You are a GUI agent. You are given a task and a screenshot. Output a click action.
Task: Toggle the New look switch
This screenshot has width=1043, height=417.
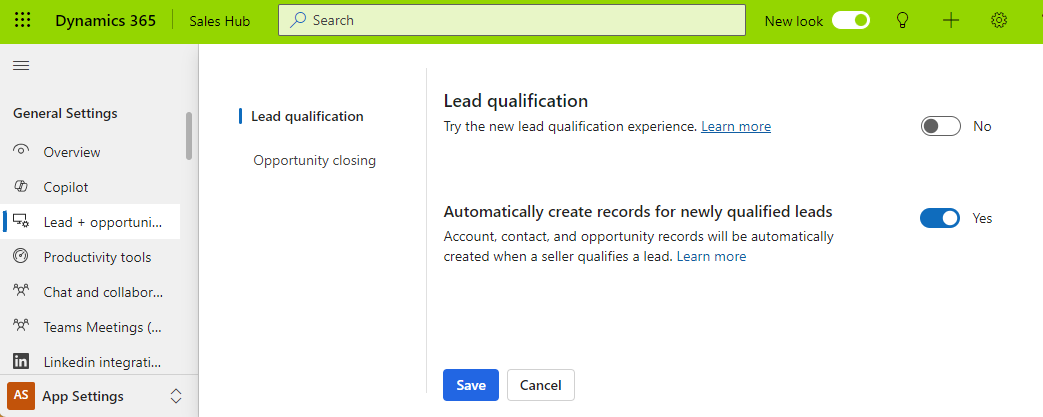tap(851, 21)
